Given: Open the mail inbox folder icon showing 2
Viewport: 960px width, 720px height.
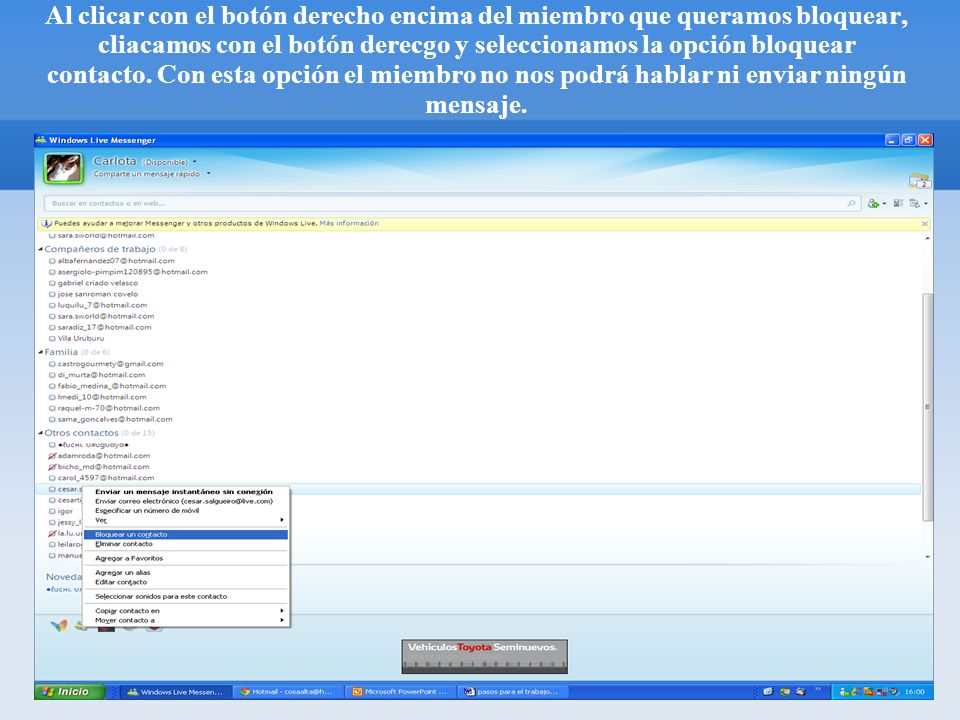Looking at the screenshot, I should (919, 181).
